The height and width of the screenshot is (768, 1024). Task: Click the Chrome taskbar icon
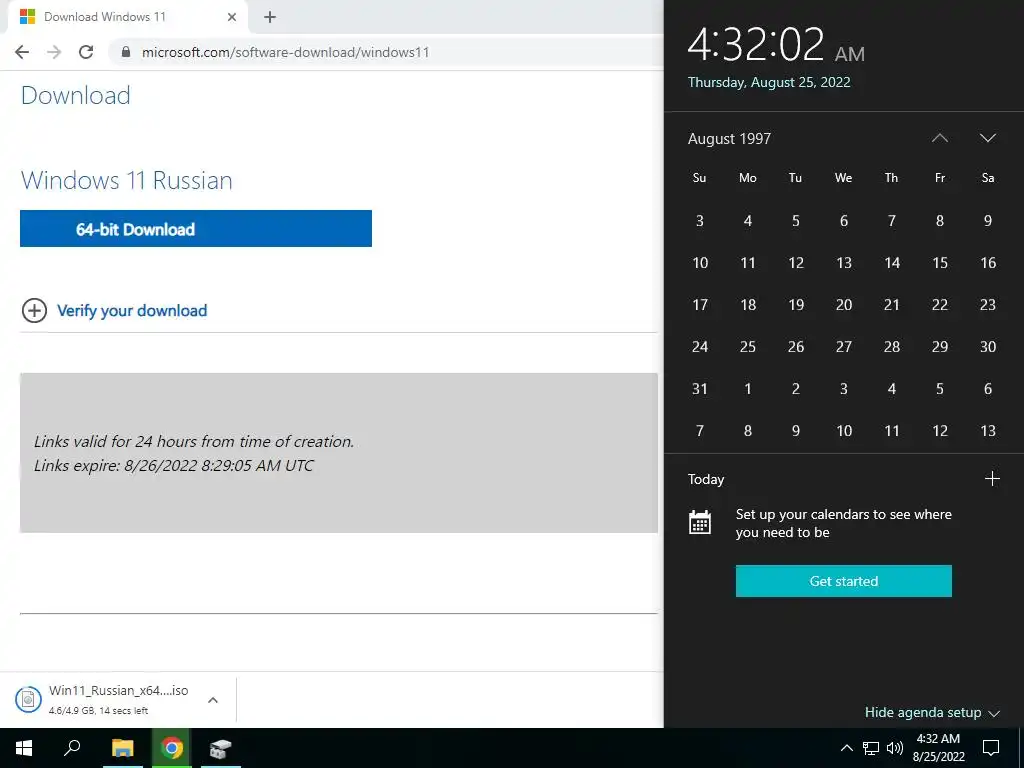pyautogui.click(x=172, y=748)
